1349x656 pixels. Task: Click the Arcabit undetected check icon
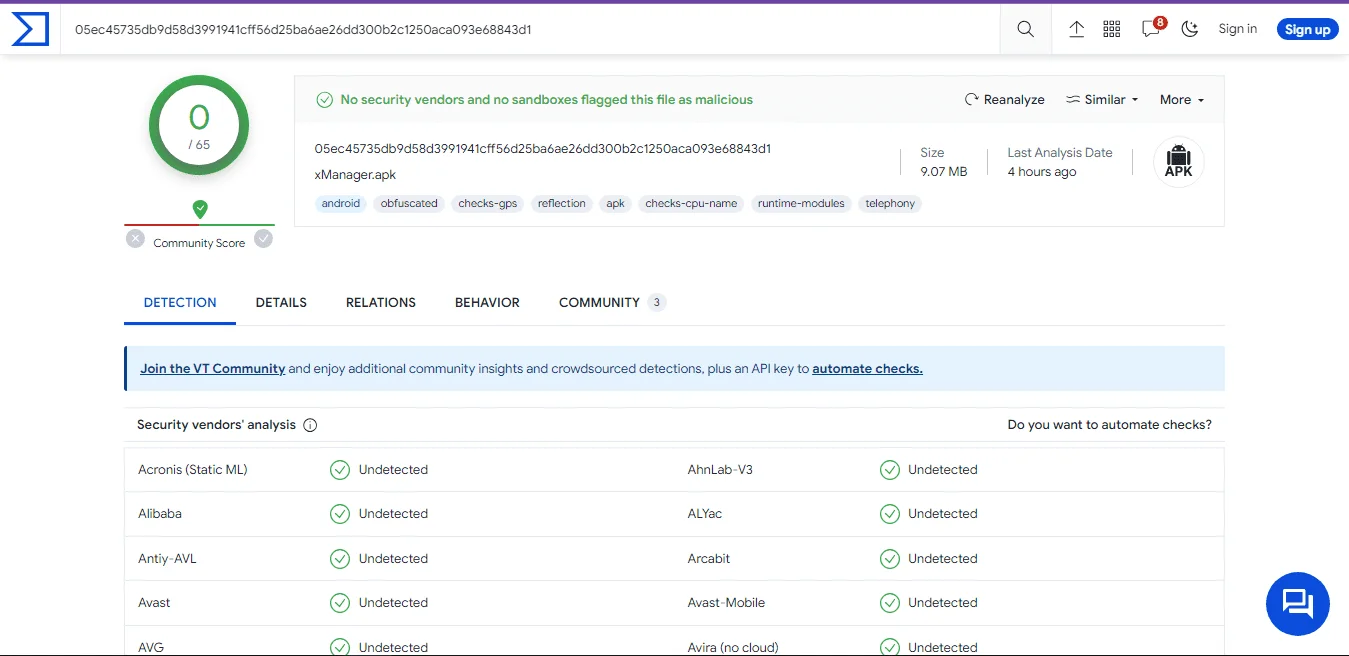coord(890,559)
